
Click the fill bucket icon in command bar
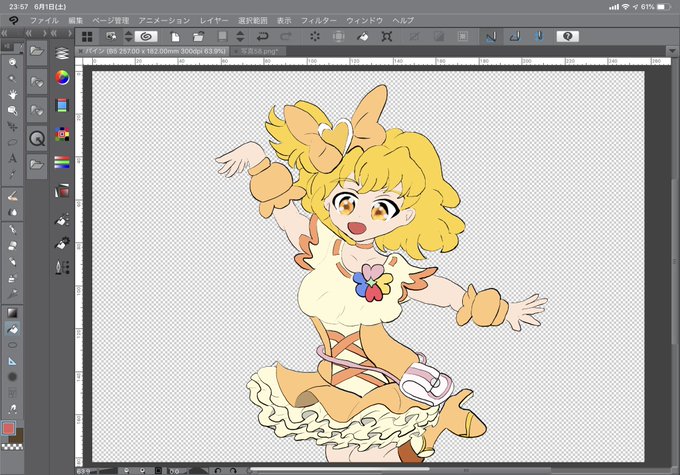click(x=363, y=37)
